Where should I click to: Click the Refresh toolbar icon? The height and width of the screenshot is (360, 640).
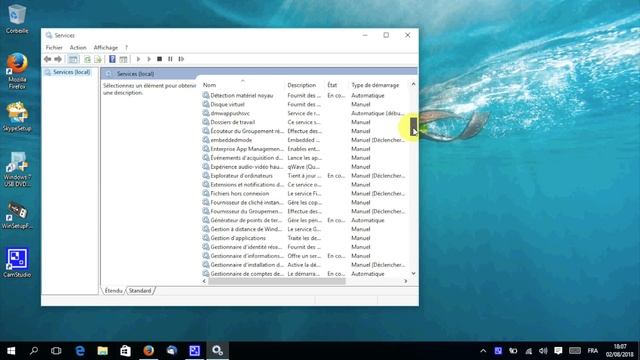pyautogui.click(x=87, y=59)
